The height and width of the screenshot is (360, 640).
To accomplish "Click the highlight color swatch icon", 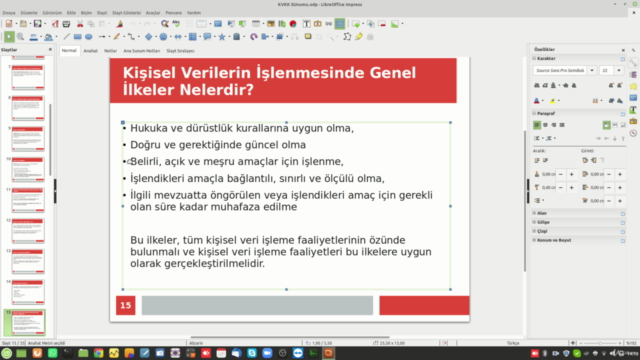I will tap(553, 101).
